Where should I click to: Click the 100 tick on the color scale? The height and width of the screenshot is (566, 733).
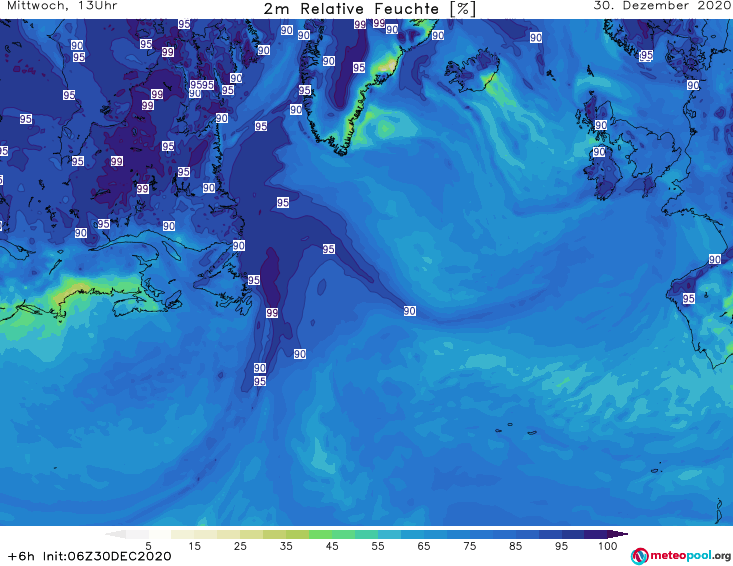pos(607,546)
